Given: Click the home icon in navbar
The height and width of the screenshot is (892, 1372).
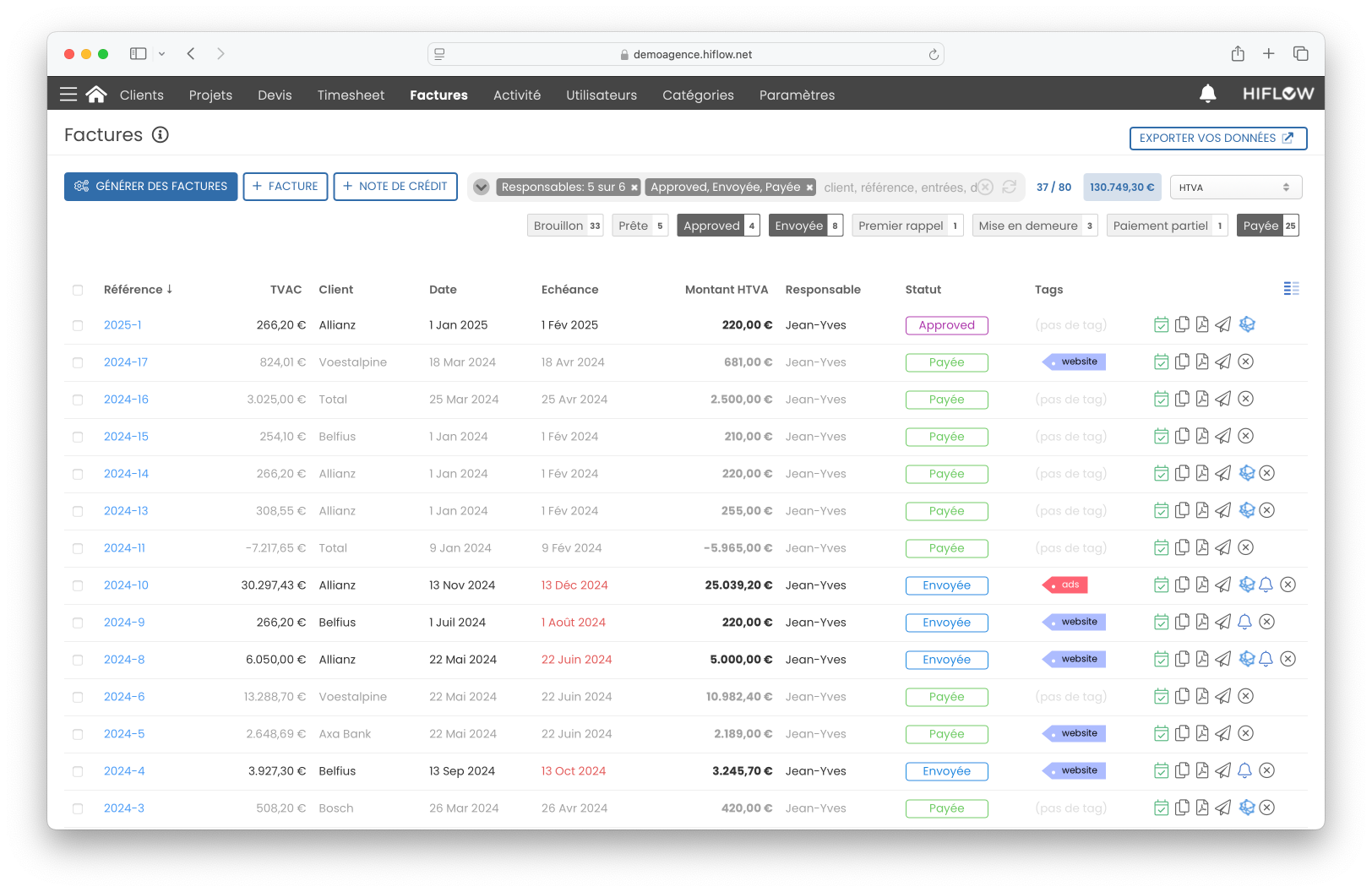Looking at the screenshot, I should [x=96, y=95].
